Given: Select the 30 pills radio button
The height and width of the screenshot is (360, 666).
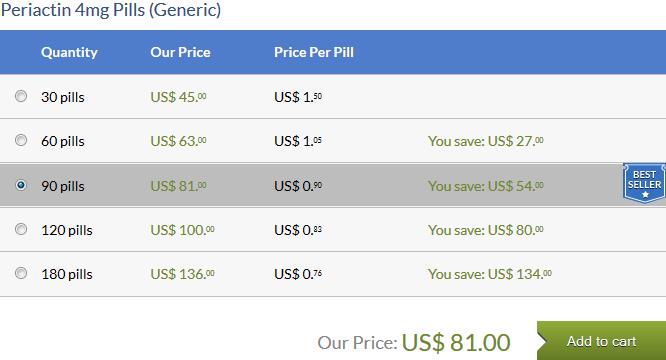Looking at the screenshot, I should [21, 96].
